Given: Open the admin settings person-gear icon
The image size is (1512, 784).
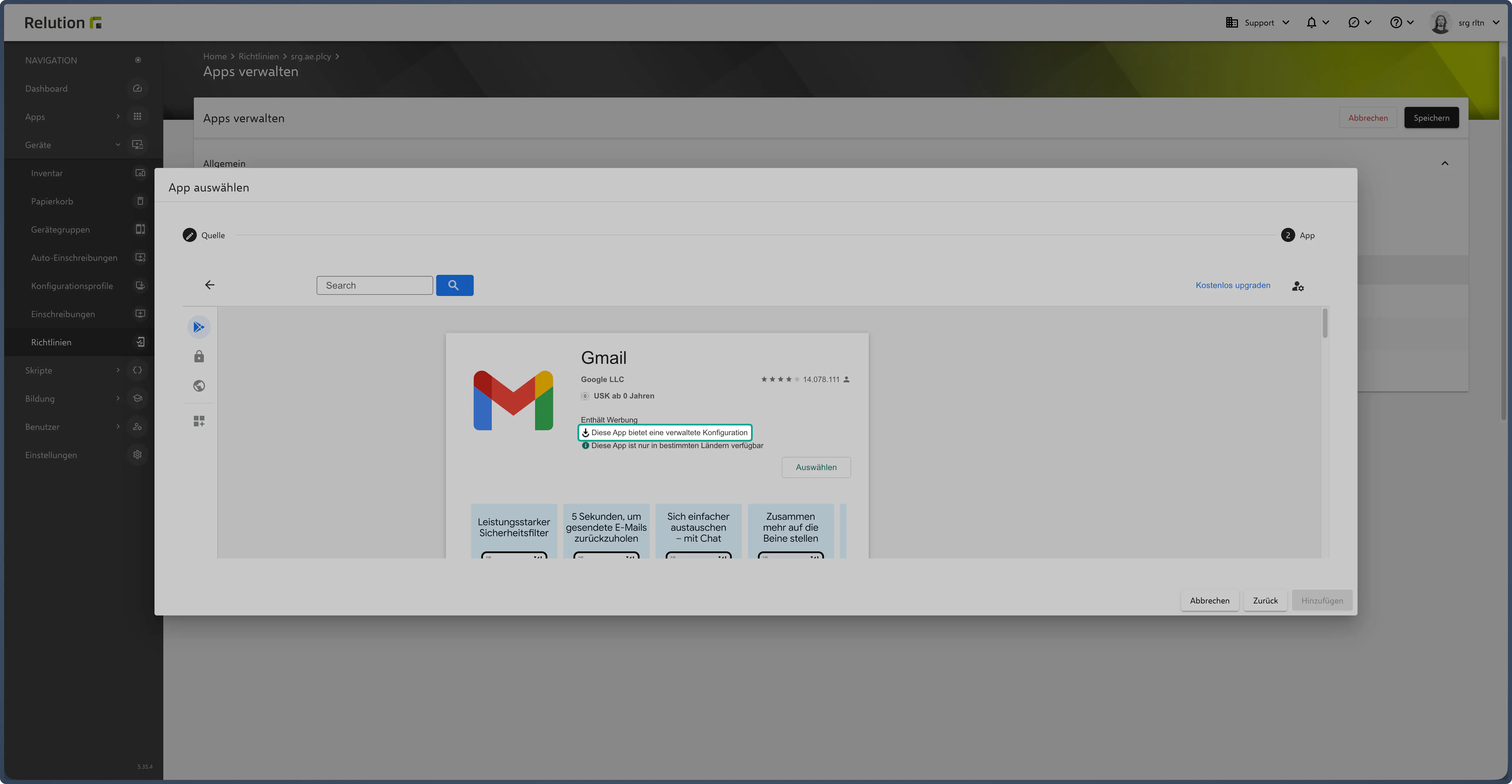Looking at the screenshot, I should 1298,286.
